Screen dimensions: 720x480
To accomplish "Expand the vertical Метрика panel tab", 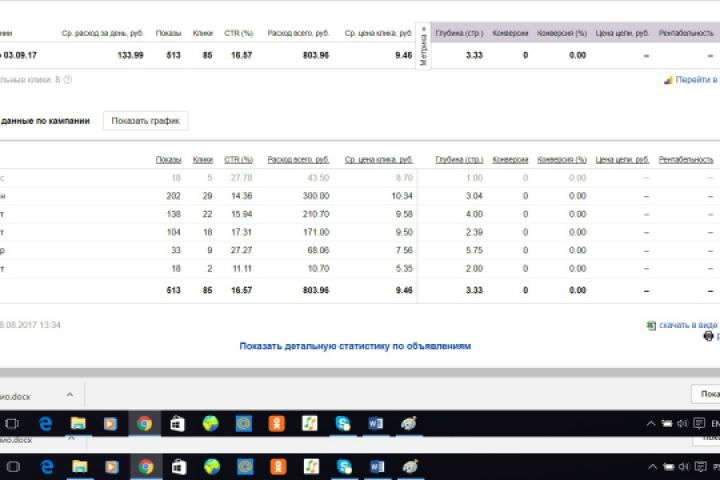I will [x=423, y=45].
